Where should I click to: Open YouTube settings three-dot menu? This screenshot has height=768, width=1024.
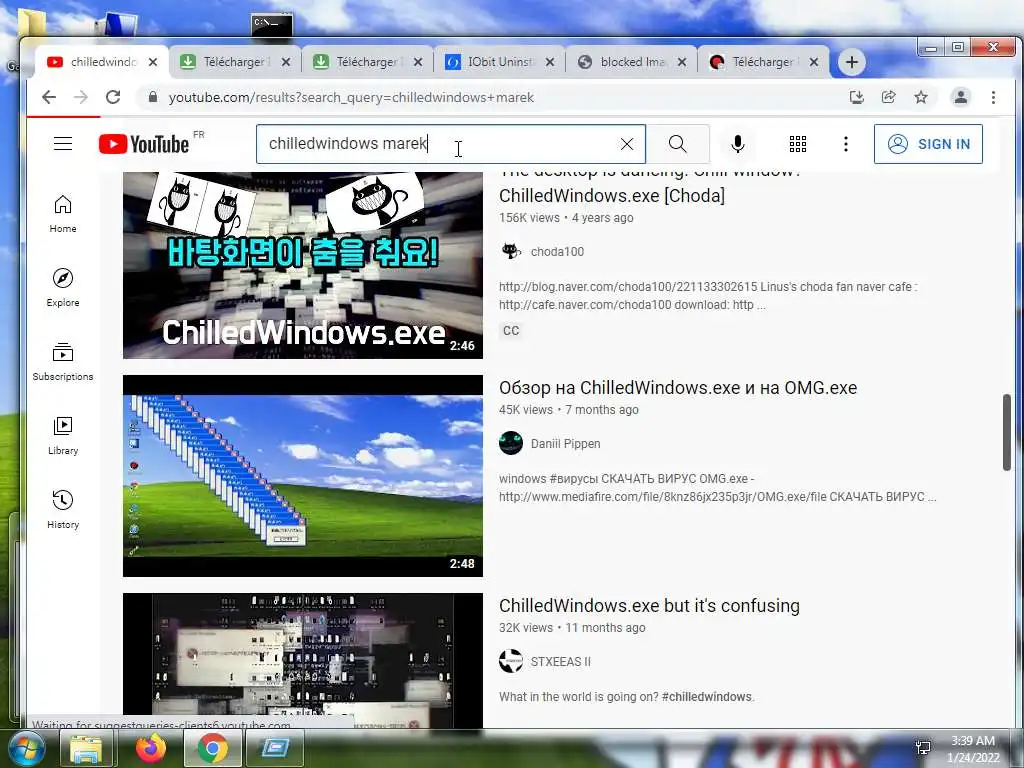[845, 144]
